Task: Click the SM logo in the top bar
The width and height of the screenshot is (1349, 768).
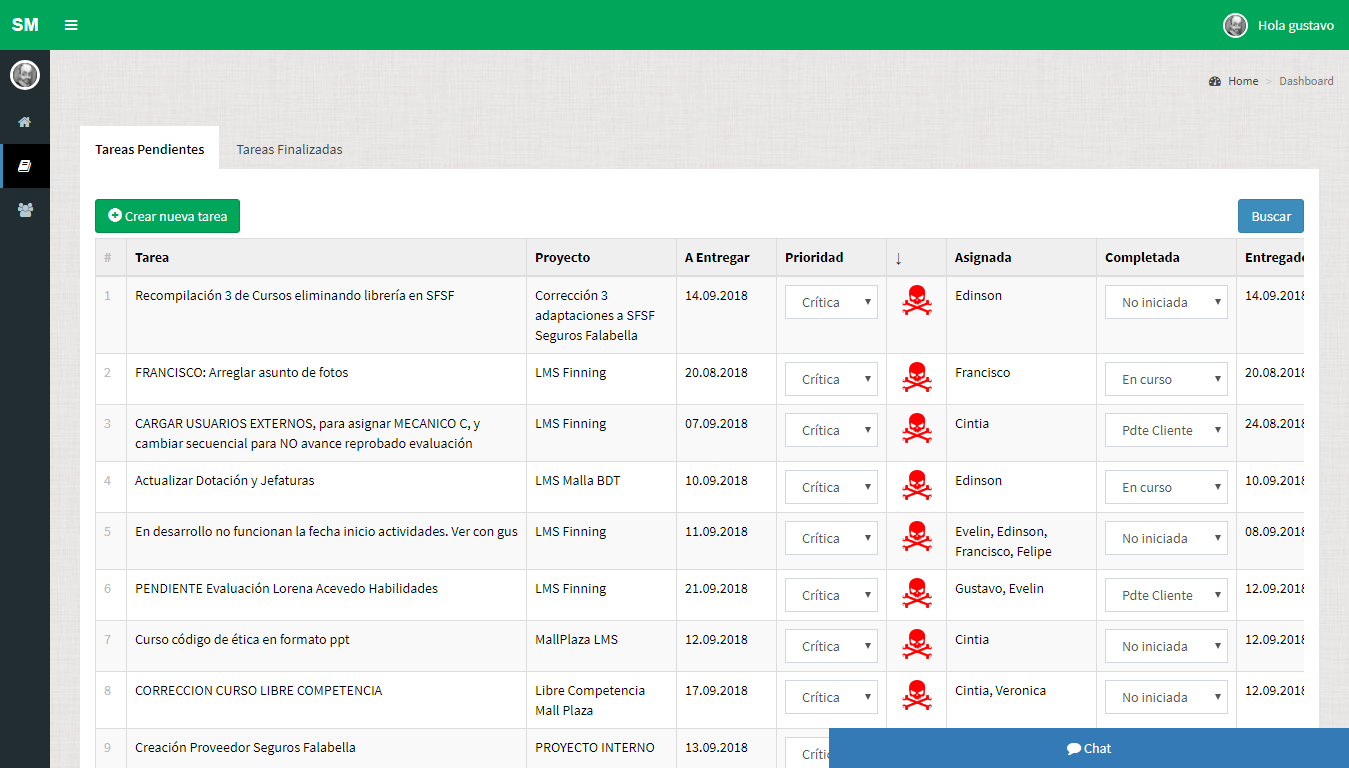Action: click(x=25, y=25)
